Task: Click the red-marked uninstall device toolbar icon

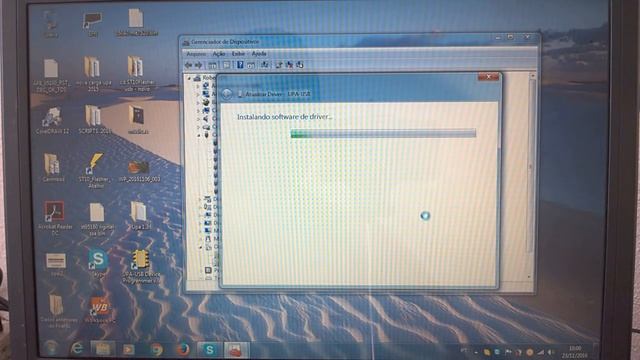Action: (x=290, y=65)
